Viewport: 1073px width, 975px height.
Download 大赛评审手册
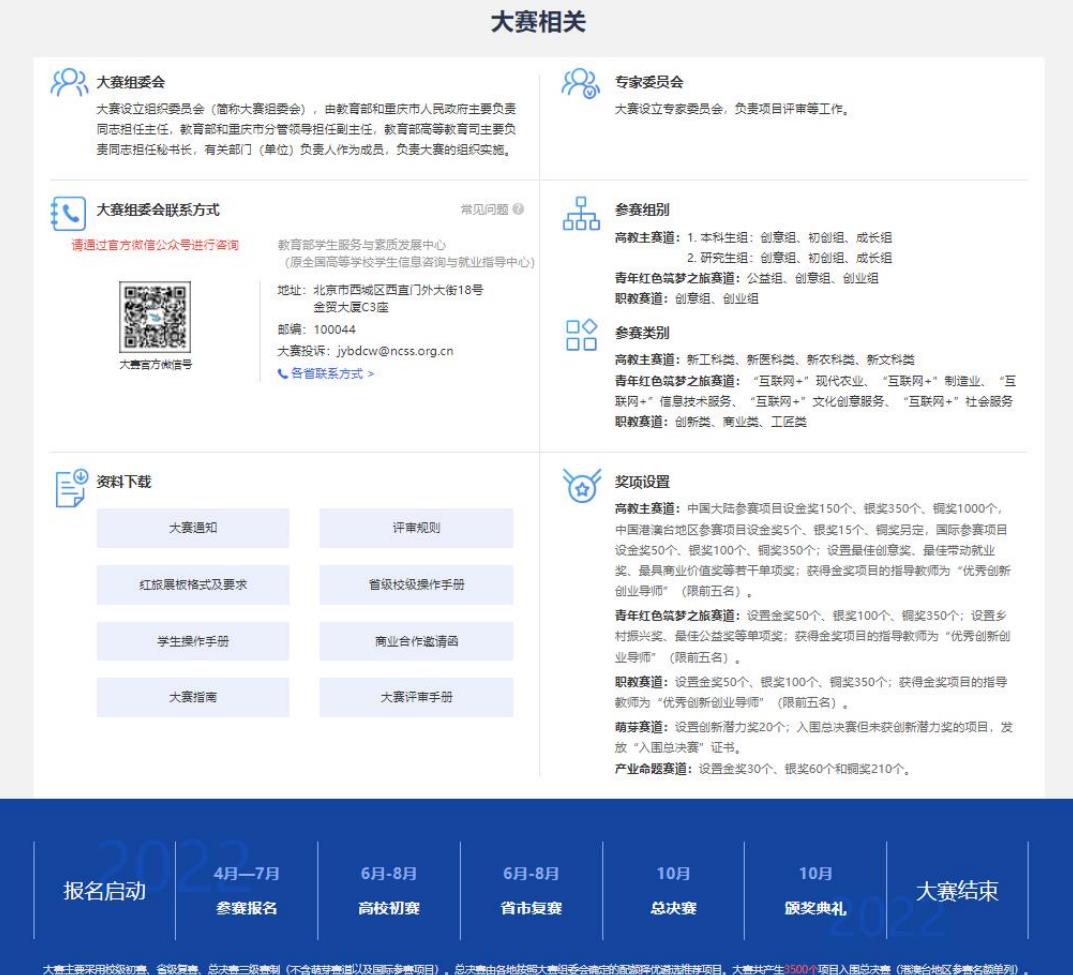tap(416, 697)
